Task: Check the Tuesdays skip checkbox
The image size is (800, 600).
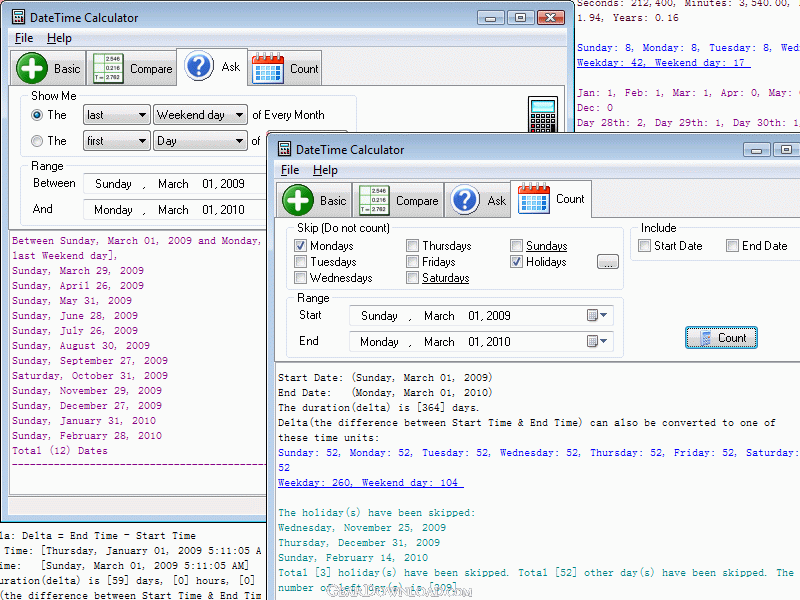Action: click(x=301, y=262)
